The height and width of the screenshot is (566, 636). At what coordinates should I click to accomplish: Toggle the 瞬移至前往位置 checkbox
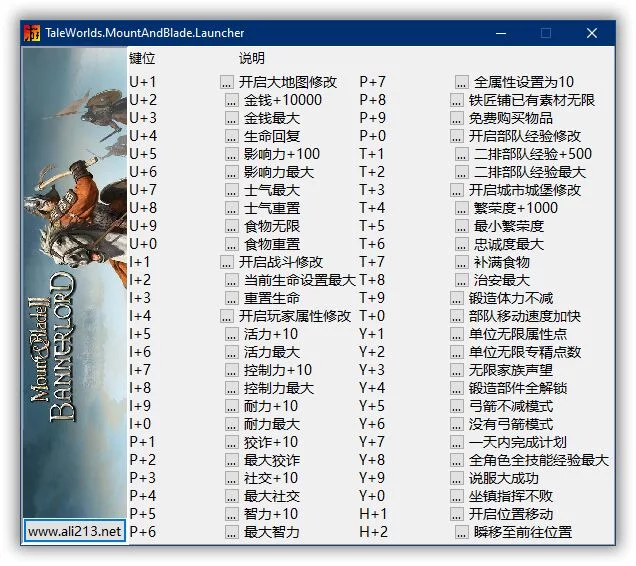pos(462,532)
